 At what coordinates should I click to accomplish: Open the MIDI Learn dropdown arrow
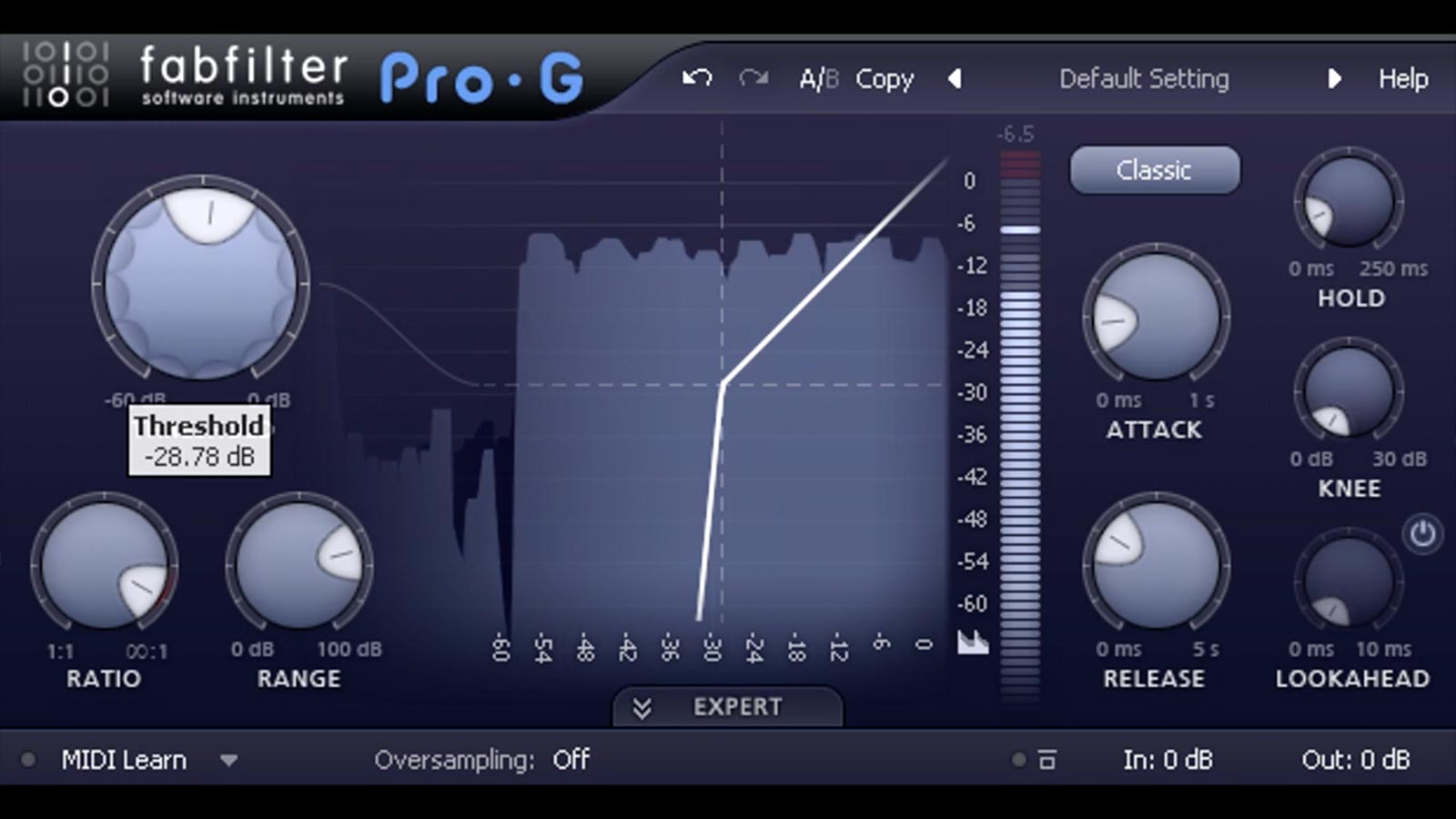(x=228, y=760)
